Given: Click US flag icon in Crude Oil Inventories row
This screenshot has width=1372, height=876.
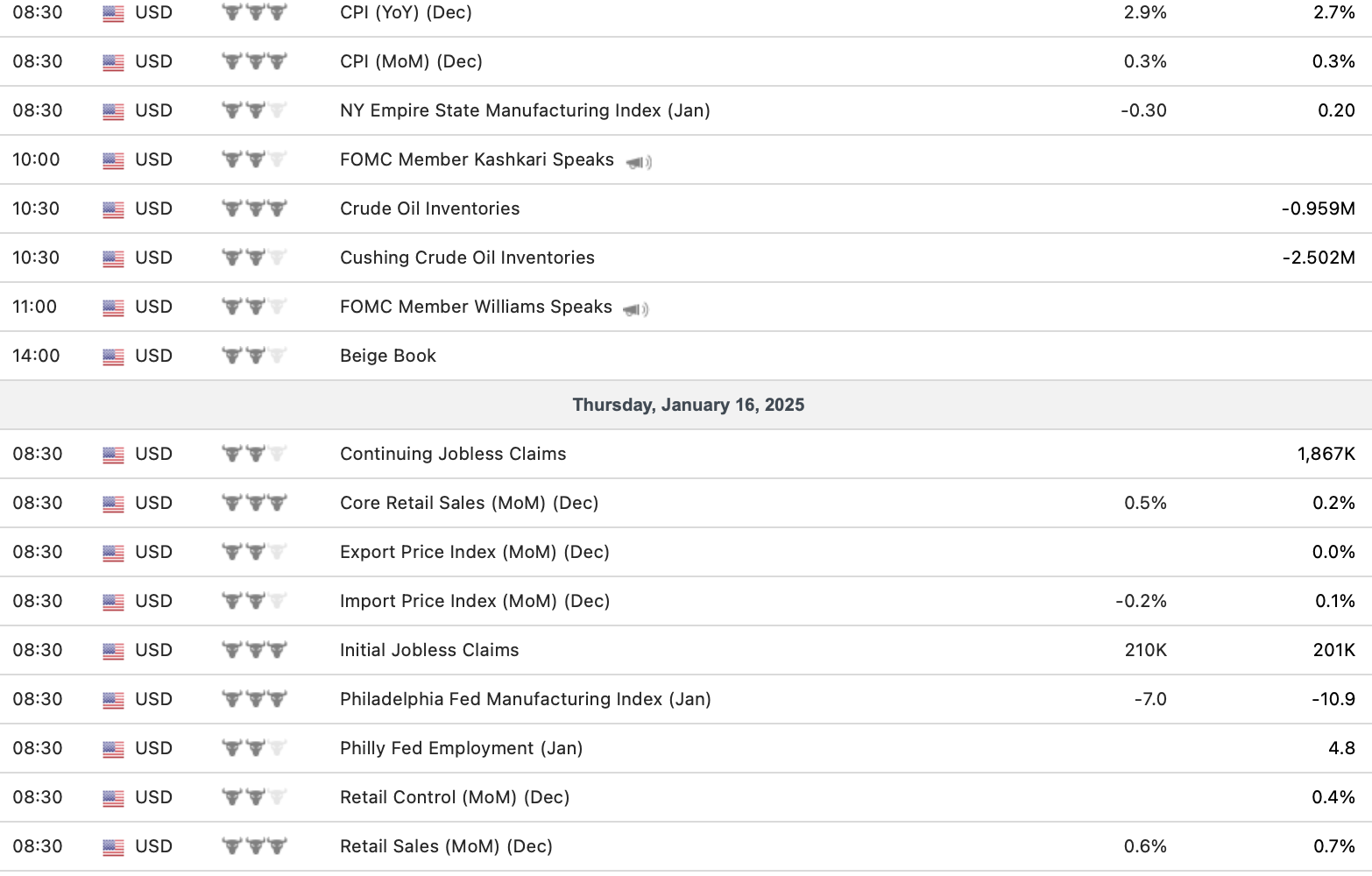Looking at the screenshot, I should point(113,209).
